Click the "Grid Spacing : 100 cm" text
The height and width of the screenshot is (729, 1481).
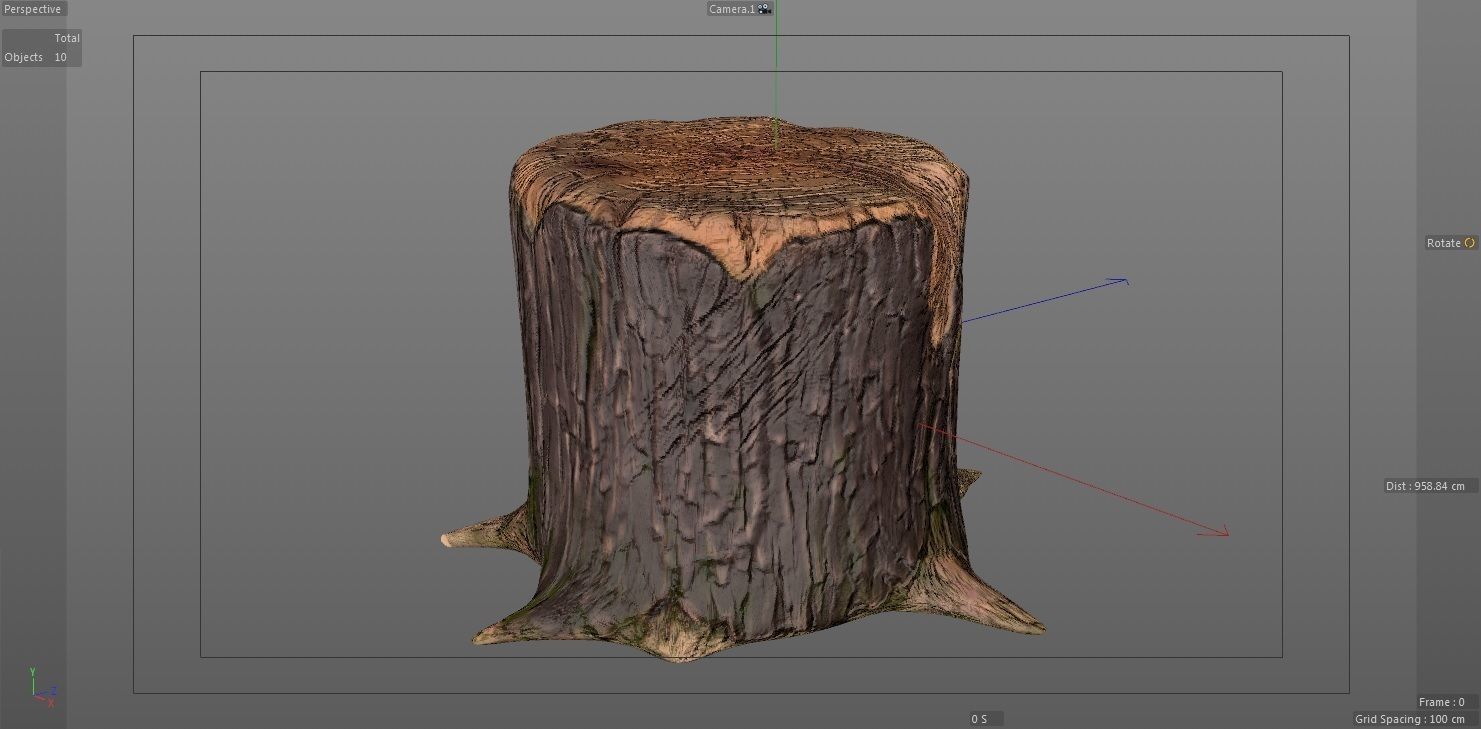click(1409, 719)
